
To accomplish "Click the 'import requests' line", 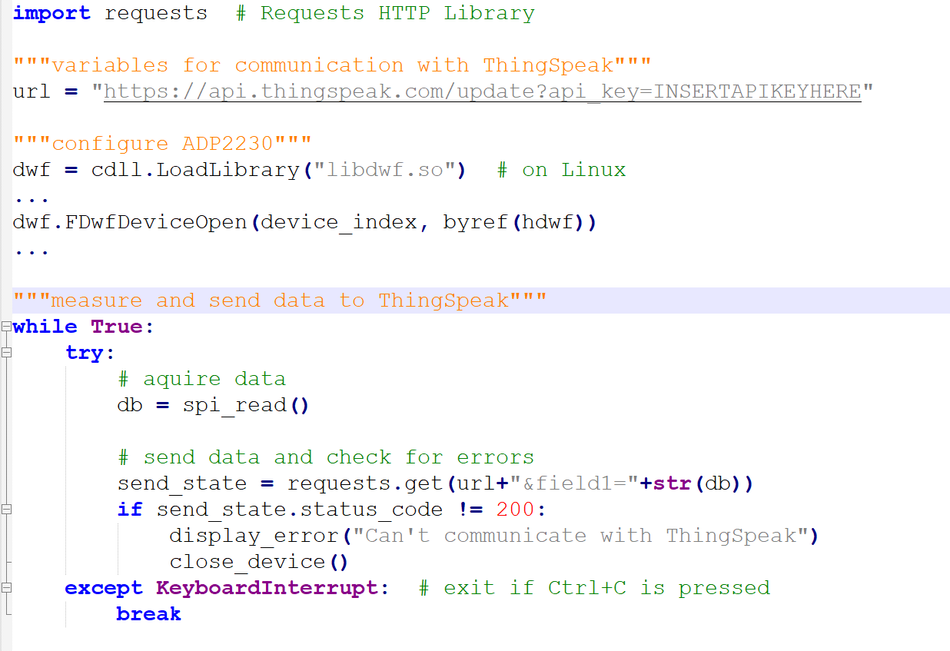I will point(110,13).
